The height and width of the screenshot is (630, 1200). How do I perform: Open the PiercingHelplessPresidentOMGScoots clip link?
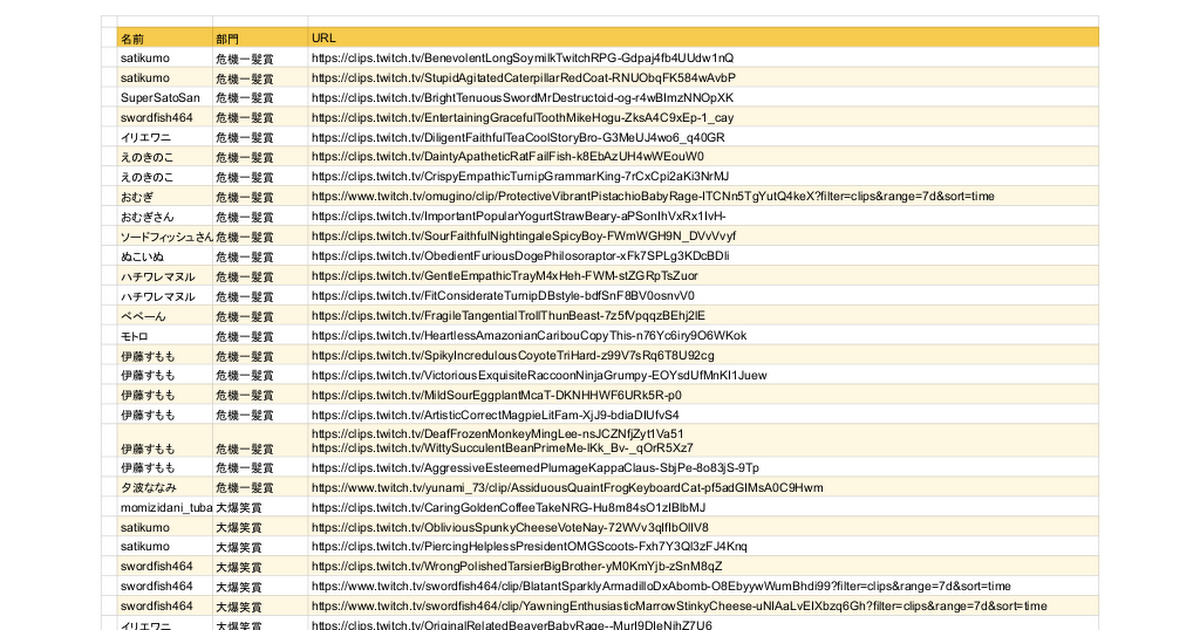pos(529,547)
